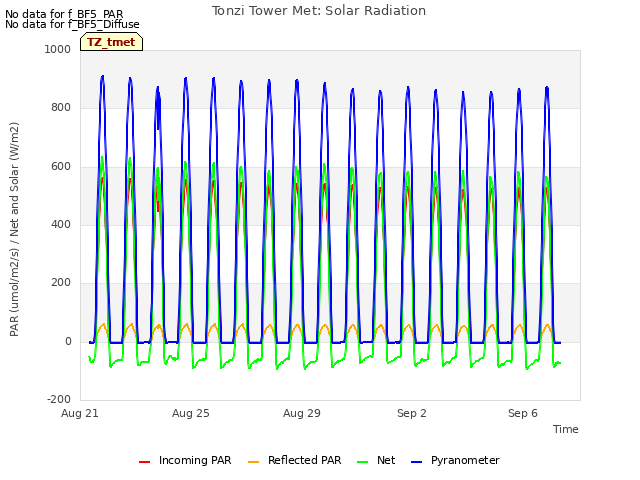Click the 800 y-axis tick label
This screenshot has height=480, width=640.
61,107
